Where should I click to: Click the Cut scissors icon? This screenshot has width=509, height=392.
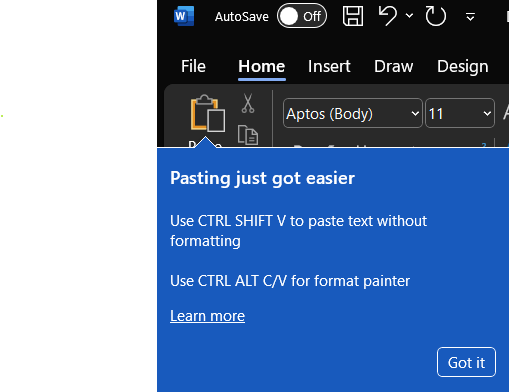[x=248, y=103]
